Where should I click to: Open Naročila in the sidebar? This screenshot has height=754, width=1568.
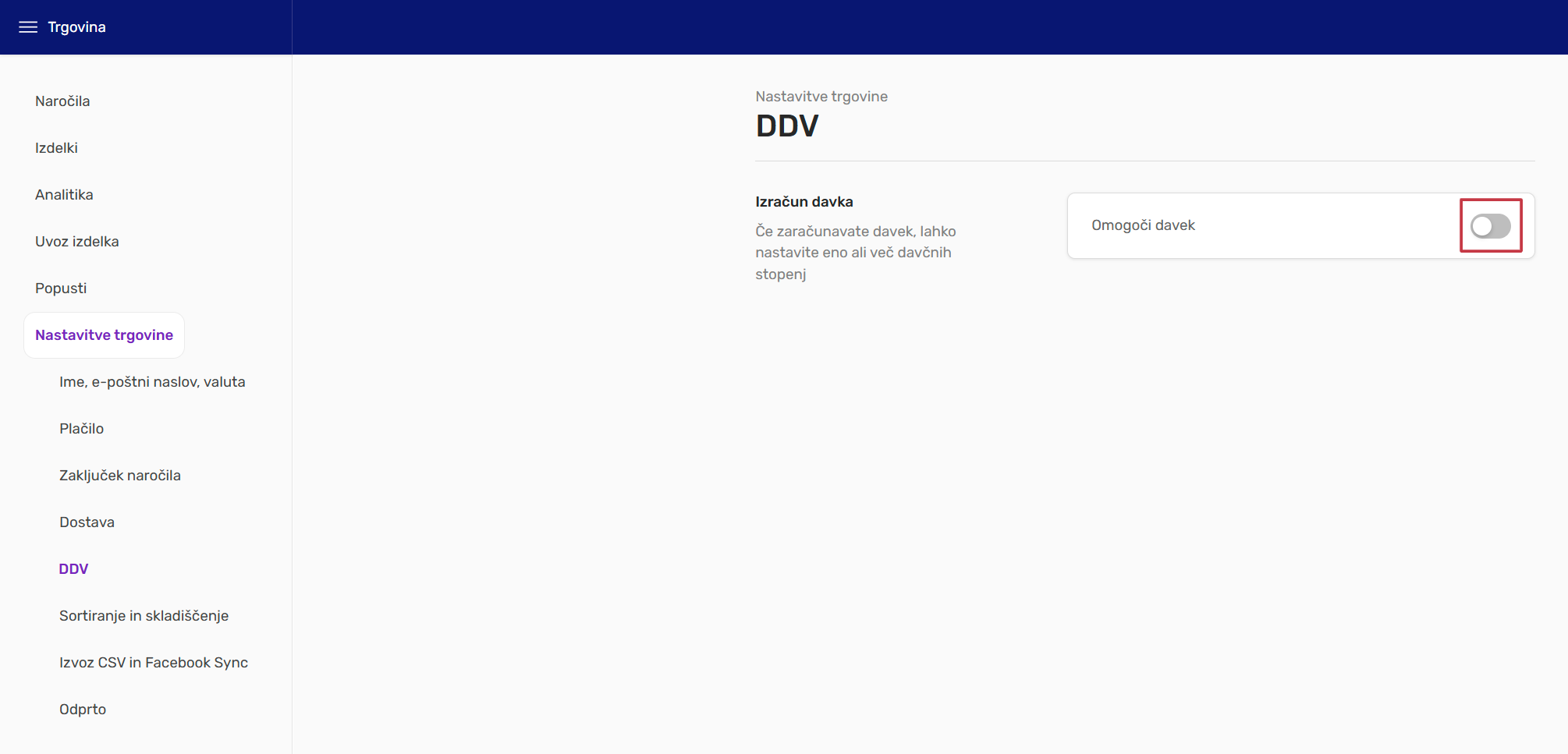pyautogui.click(x=62, y=101)
